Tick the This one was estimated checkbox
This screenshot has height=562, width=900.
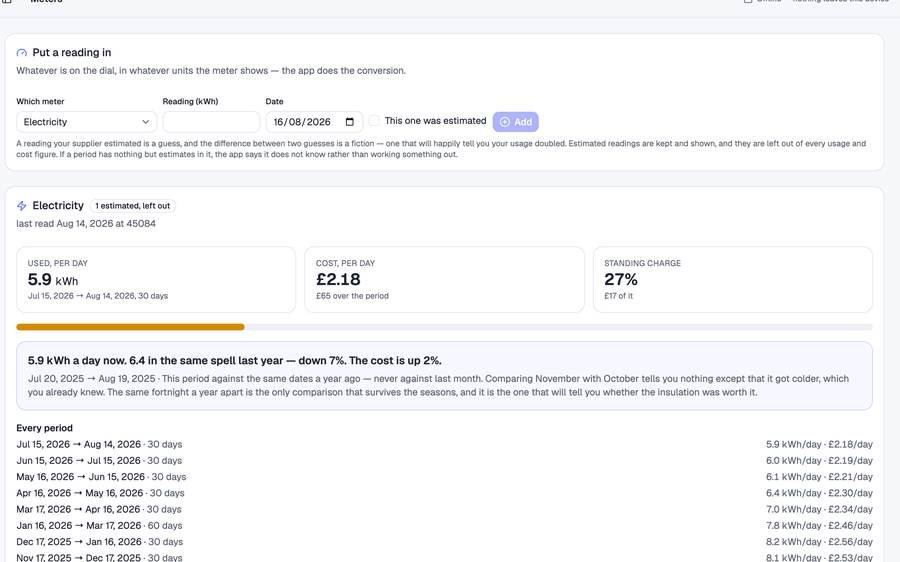(x=374, y=121)
